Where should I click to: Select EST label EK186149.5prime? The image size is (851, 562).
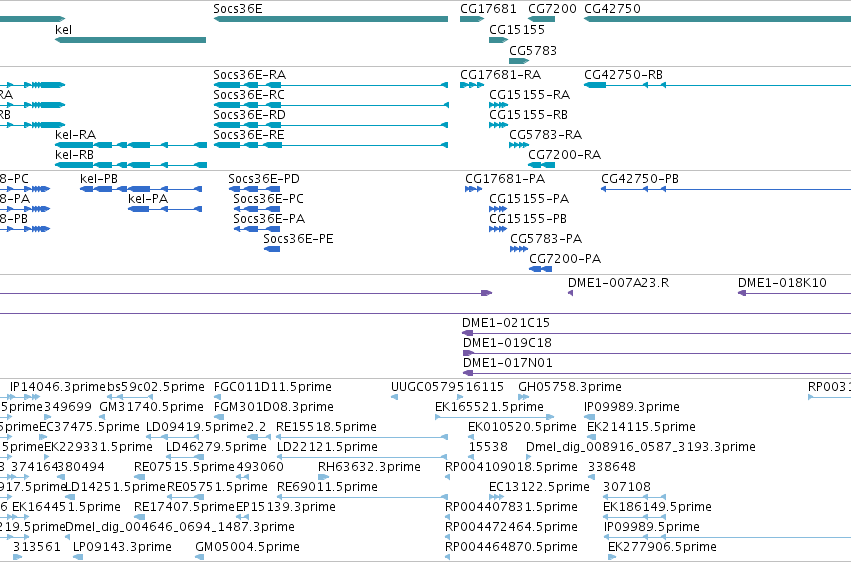pyautogui.click(x=657, y=507)
